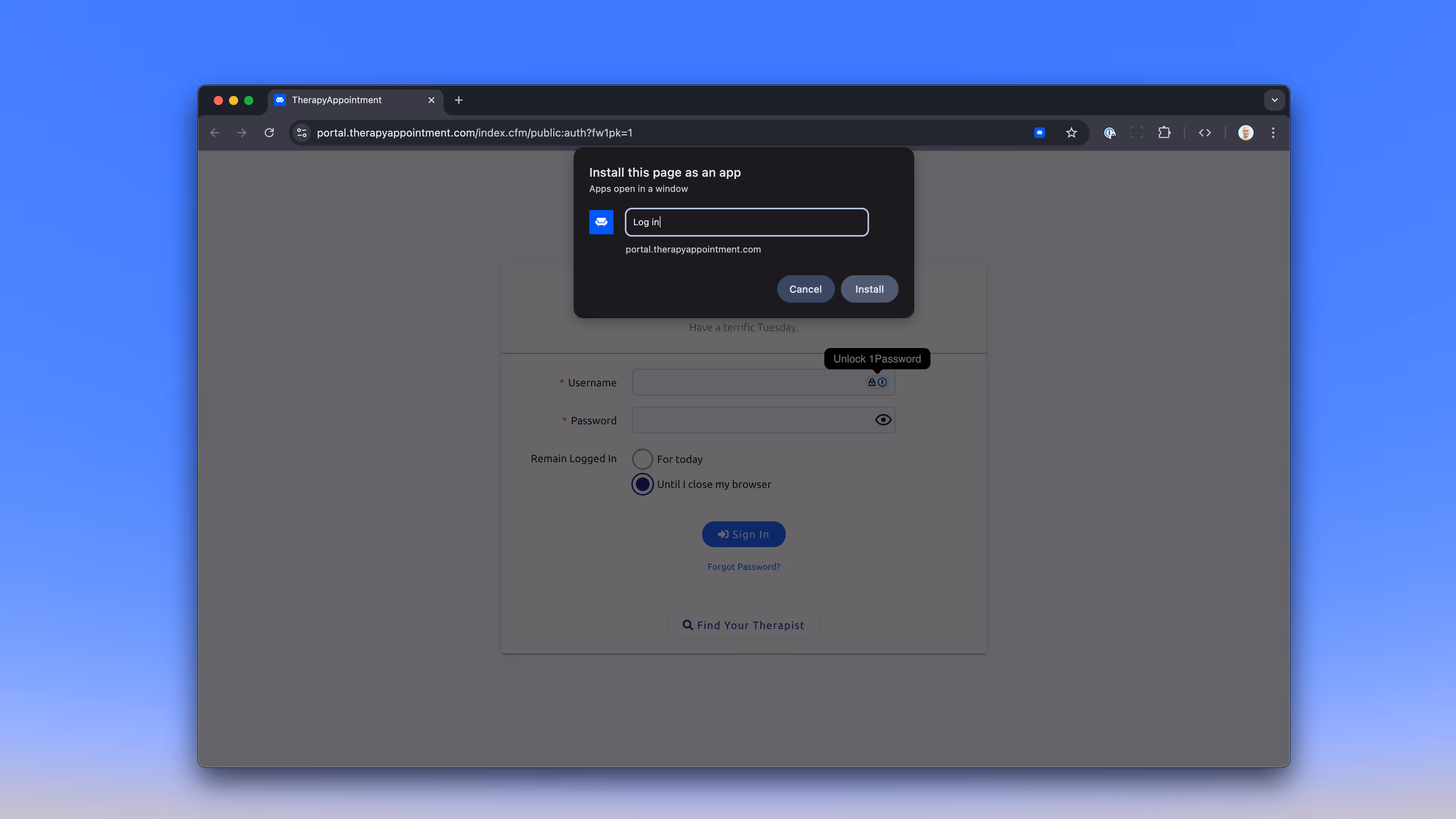Click the app name field containing Log in

(747, 222)
